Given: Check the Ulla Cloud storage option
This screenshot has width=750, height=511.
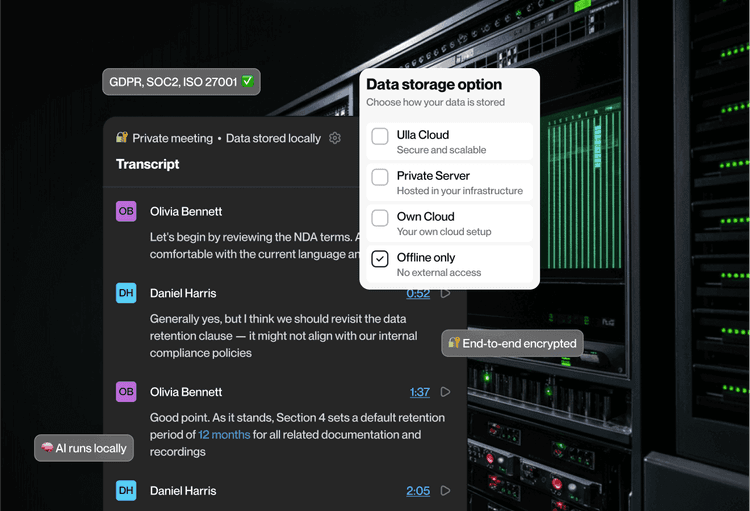Looking at the screenshot, I should click(380, 136).
